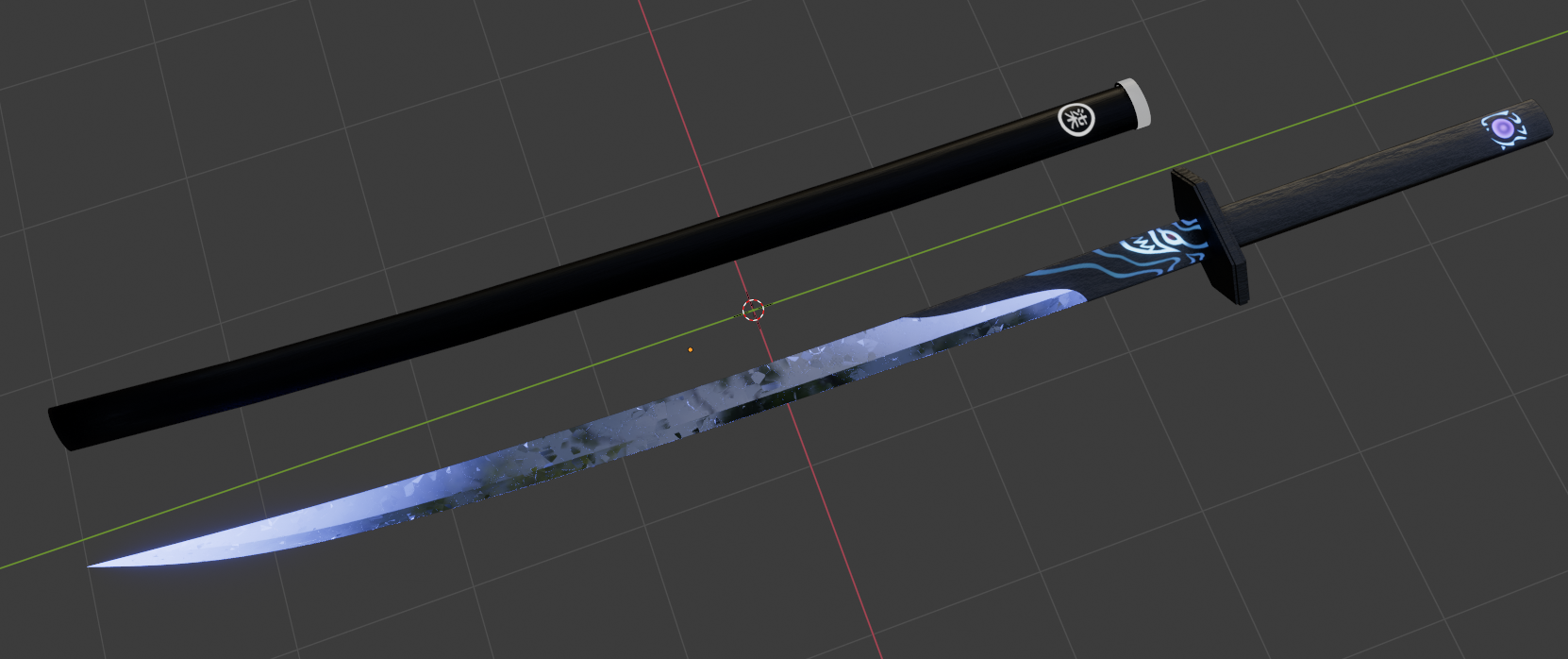1568x659 pixels.
Task: Click the purple glowing gem on handle
Action: coord(1502,127)
